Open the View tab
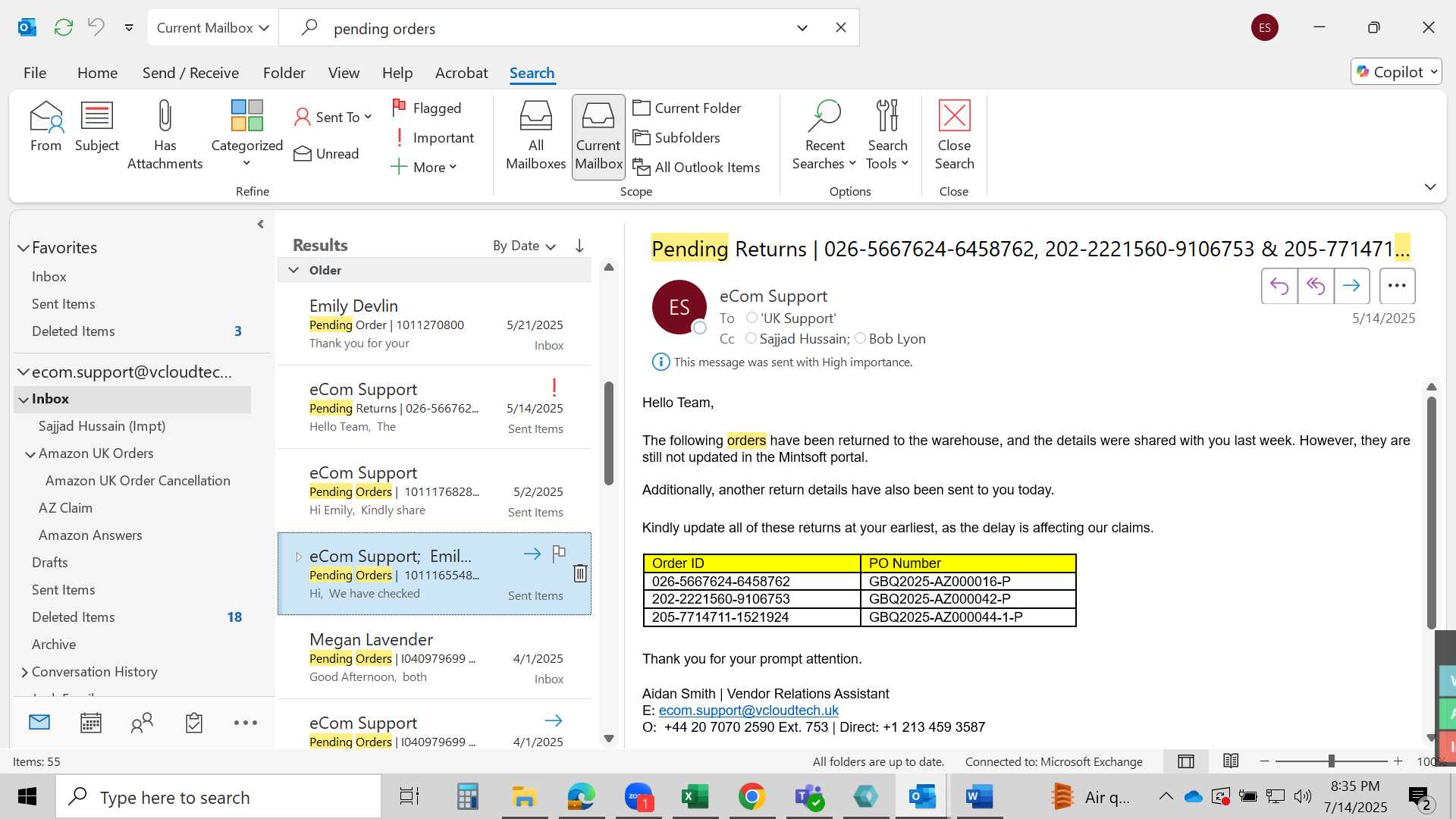This screenshot has width=1456, height=819. click(344, 73)
